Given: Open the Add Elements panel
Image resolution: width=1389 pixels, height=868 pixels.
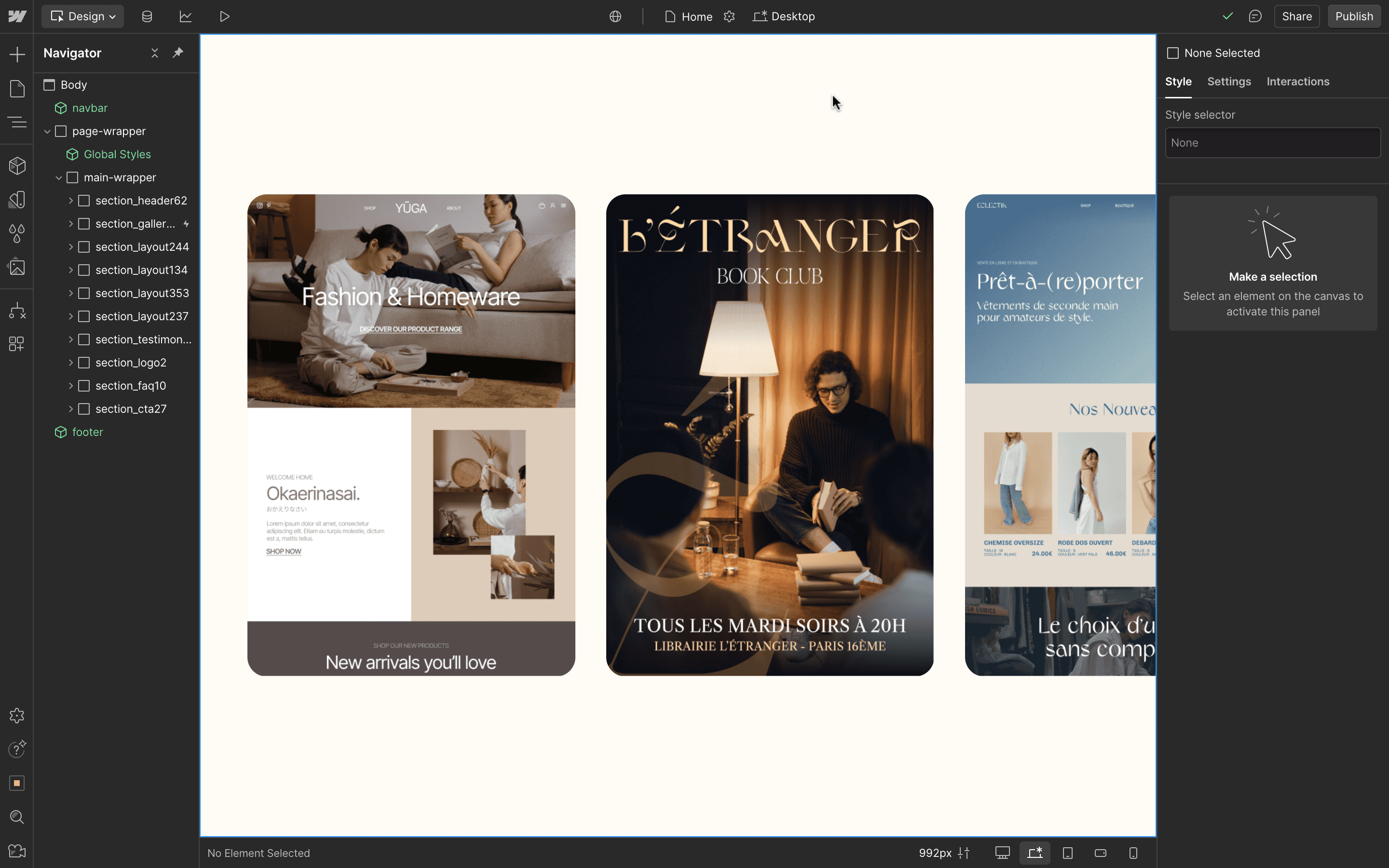Looking at the screenshot, I should (x=17, y=54).
